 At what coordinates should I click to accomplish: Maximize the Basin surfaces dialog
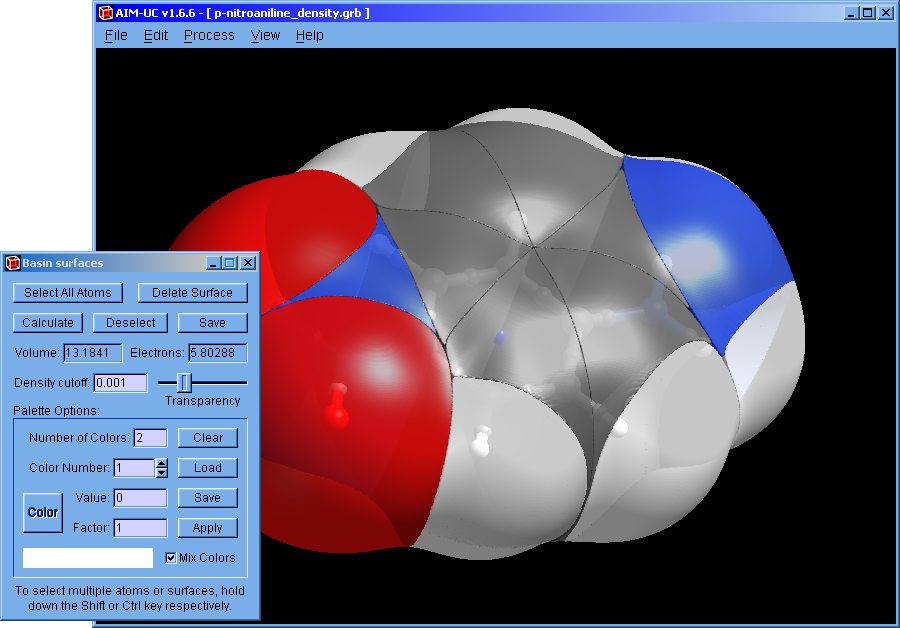[x=230, y=263]
